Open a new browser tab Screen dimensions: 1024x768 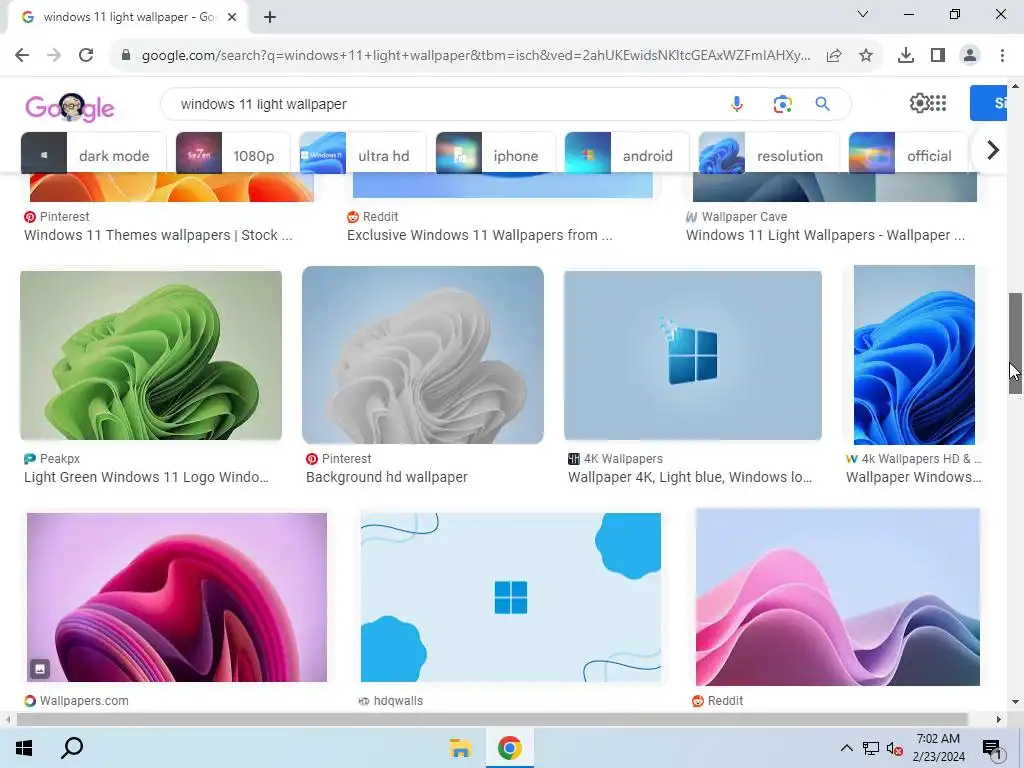(270, 17)
